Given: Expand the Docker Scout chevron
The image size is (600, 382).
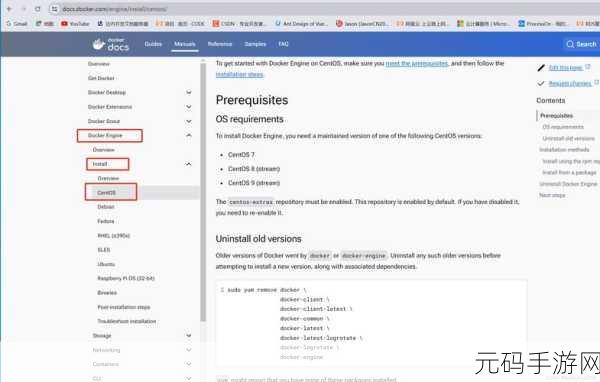Looking at the screenshot, I should [189, 121].
